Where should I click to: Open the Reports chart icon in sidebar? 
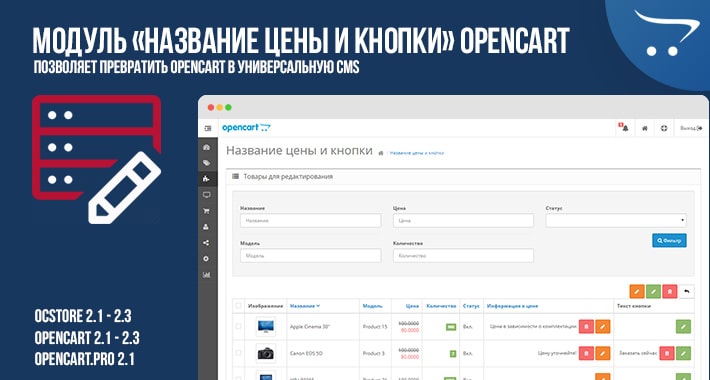point(206,275)
